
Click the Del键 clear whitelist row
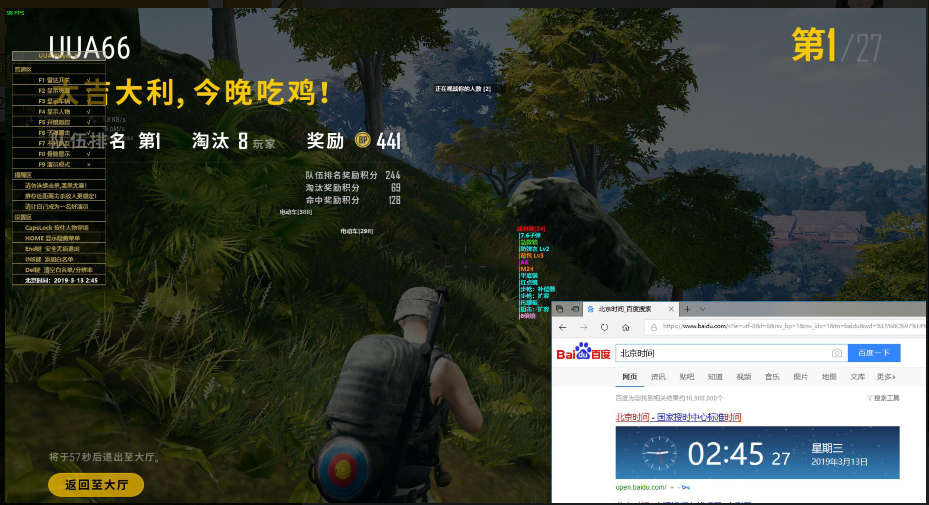(x=59, y=270)
